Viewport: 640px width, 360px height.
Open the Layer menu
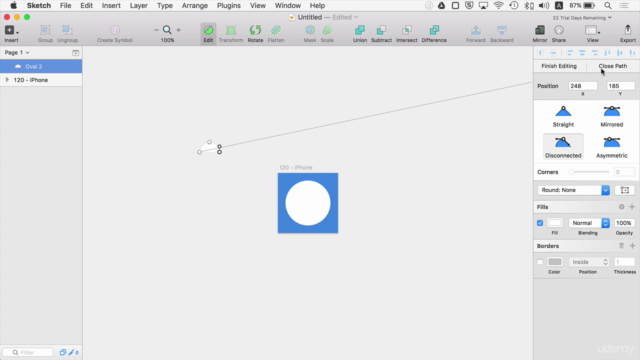[x=139, y=6]
